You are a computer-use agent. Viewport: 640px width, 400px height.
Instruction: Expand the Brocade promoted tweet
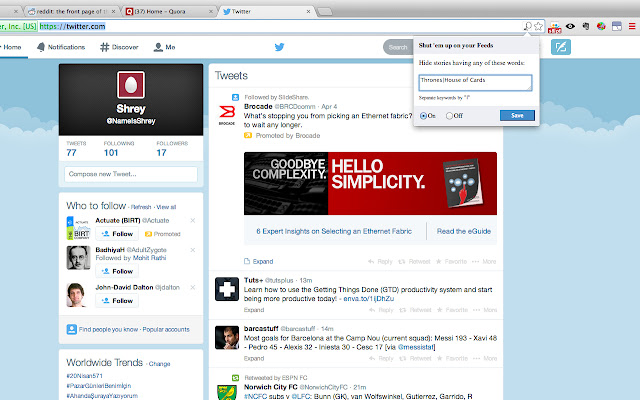click(x=259, y=261)
